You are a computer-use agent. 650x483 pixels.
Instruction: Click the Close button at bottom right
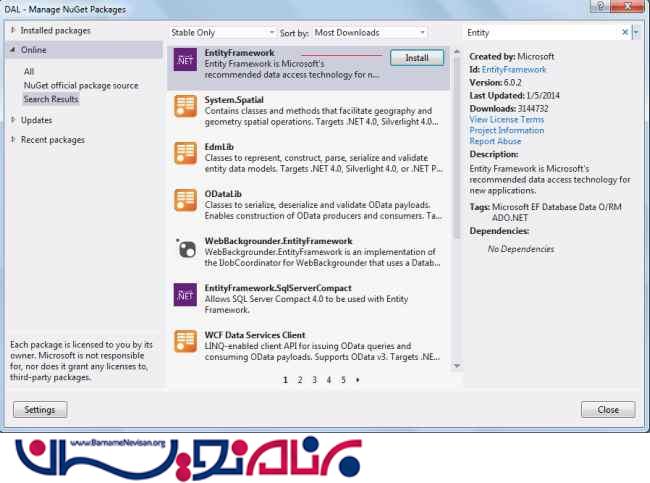pyautogui.click(x=608, y=410)
